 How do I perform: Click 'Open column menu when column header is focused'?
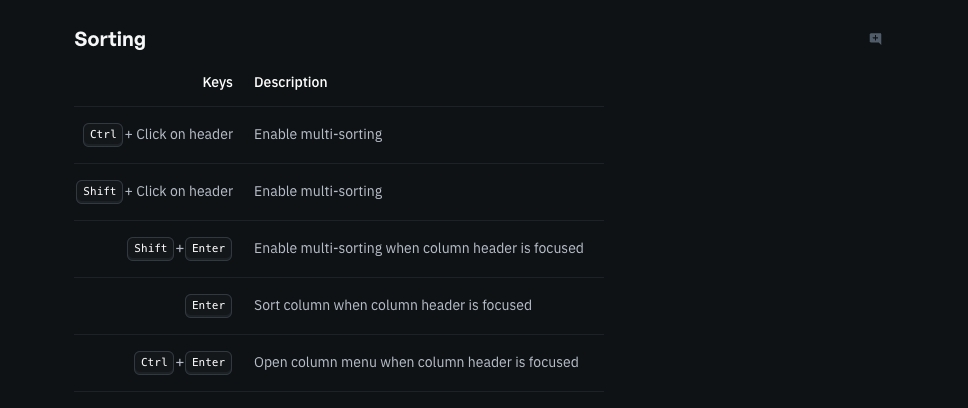pos(416,362)
